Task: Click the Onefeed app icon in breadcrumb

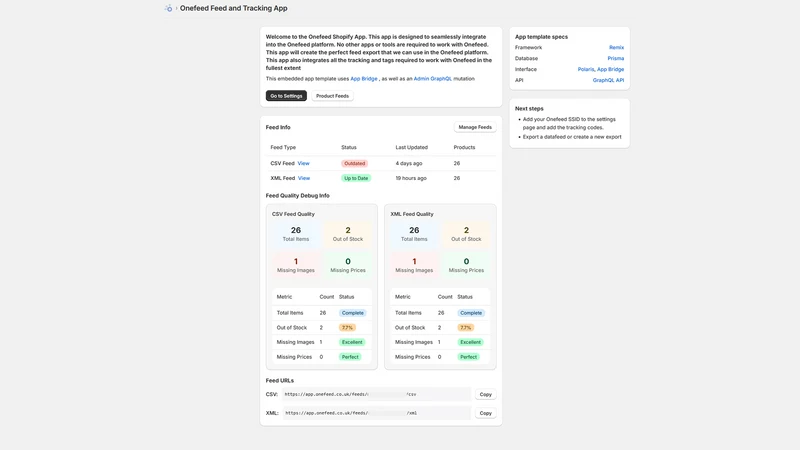Action: [x=168, y=8]
